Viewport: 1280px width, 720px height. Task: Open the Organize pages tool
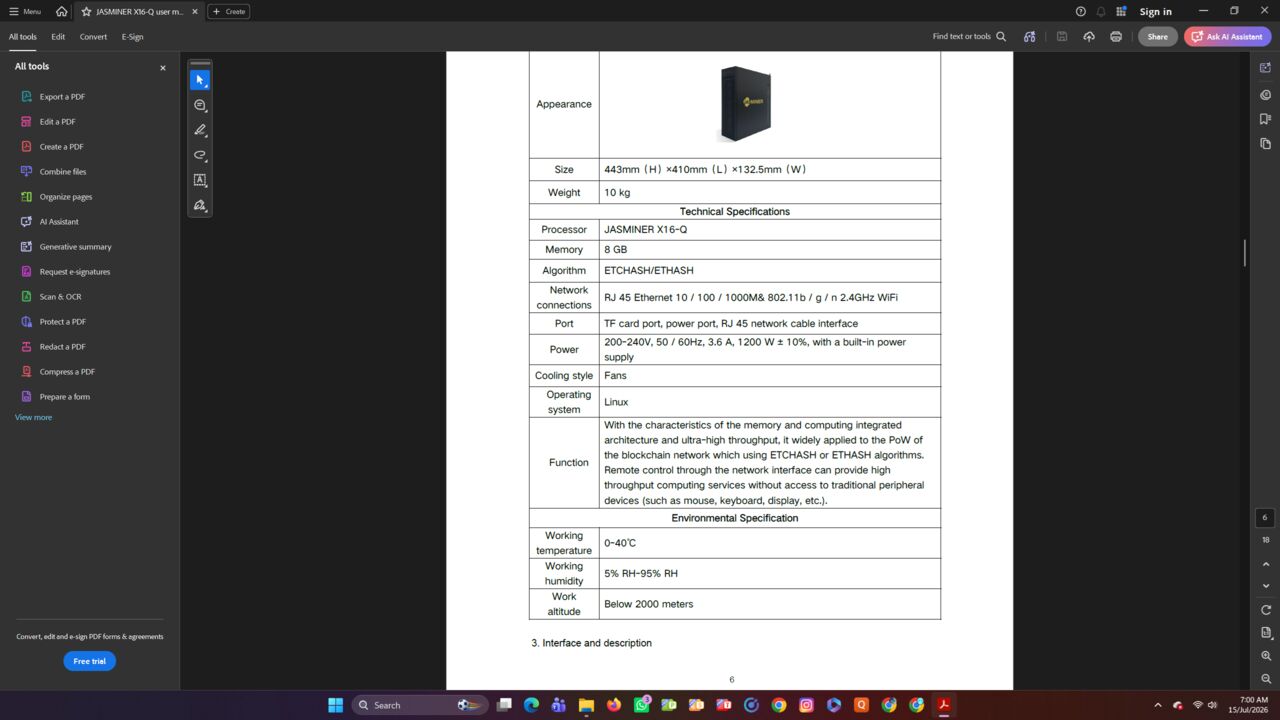[x=66, y=197]
